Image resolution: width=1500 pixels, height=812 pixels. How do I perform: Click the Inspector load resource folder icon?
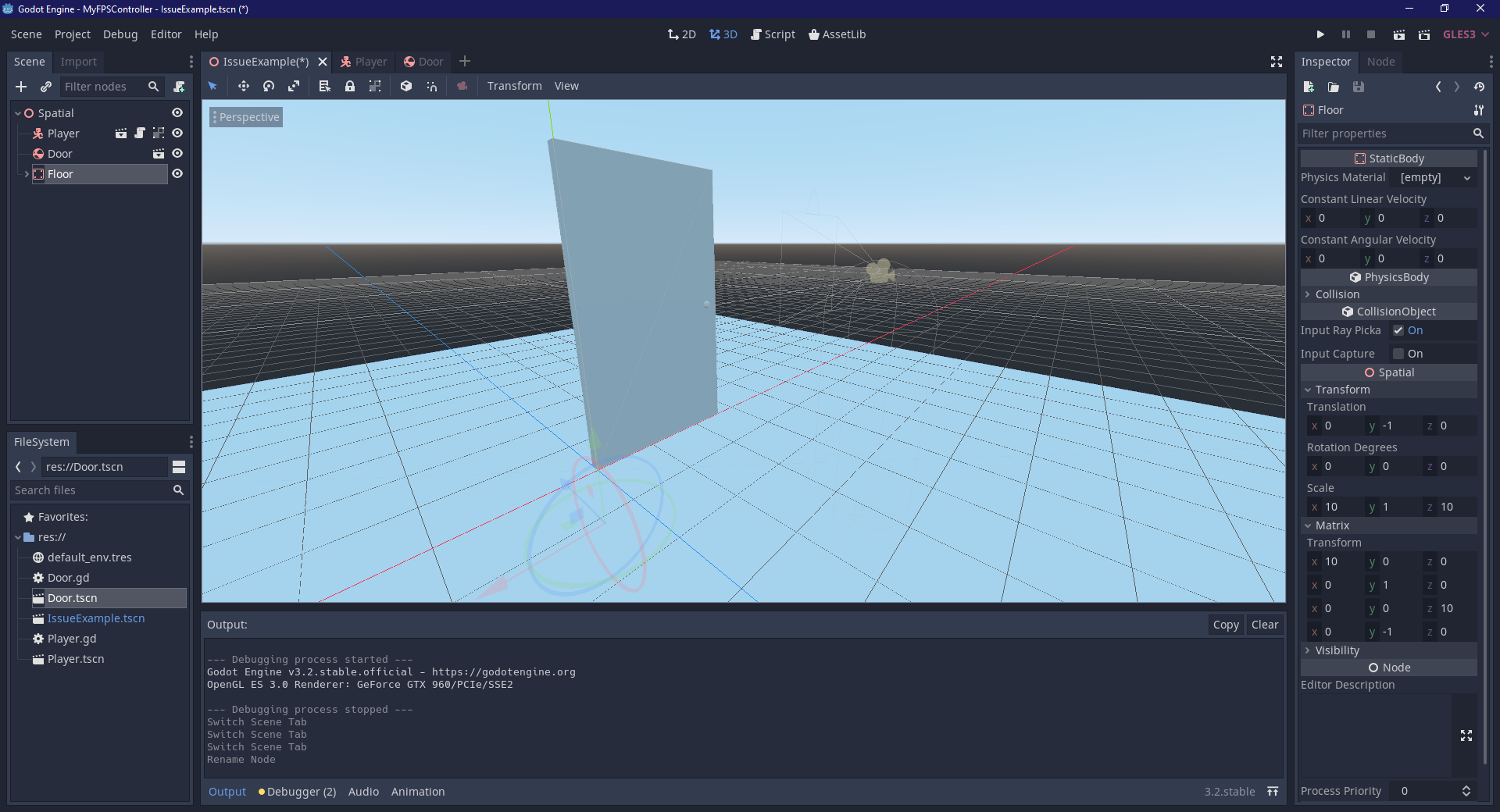tap(1334, 87)
